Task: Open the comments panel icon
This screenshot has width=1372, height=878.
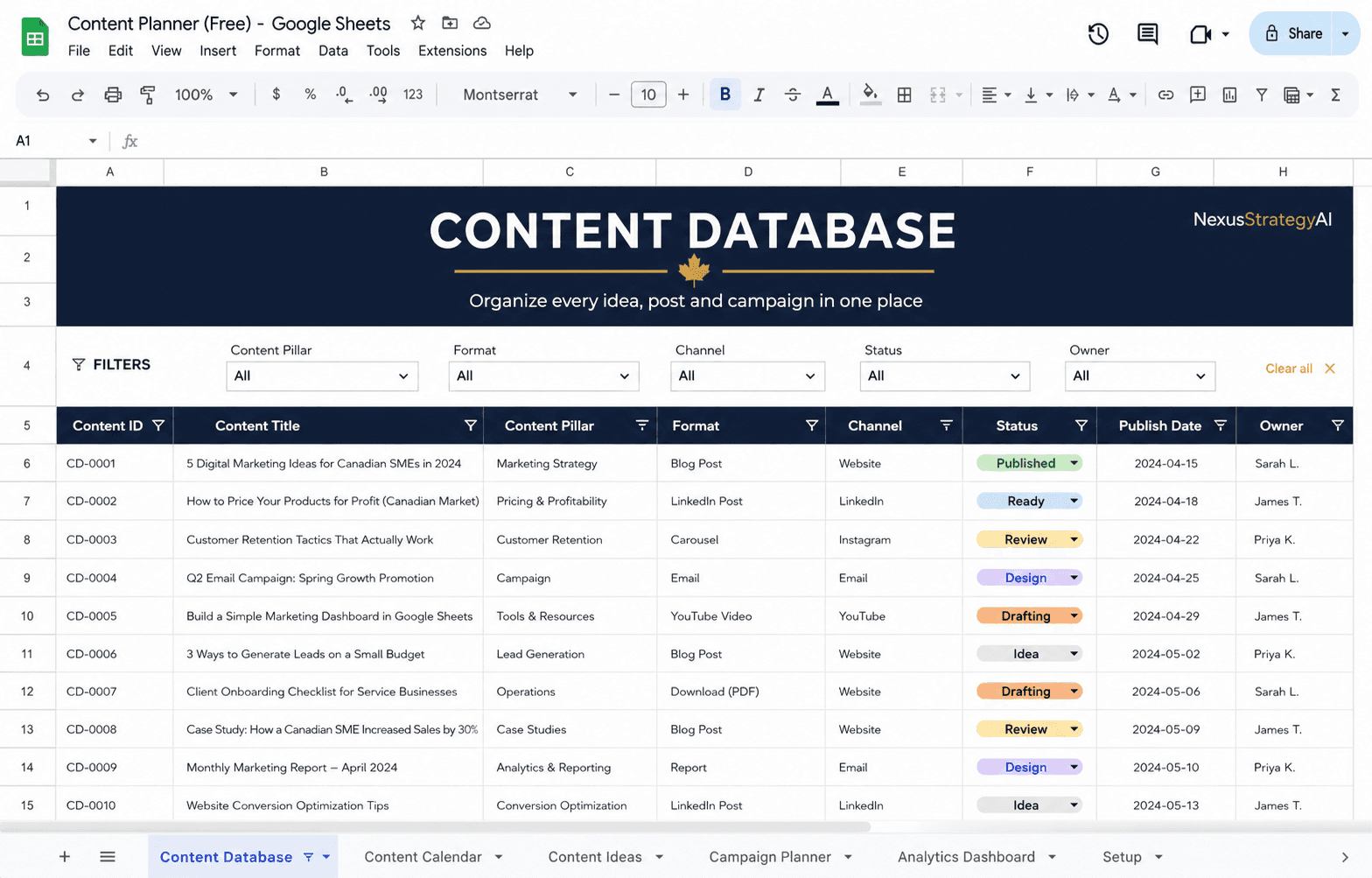Action: click(x=1147, y=34)
